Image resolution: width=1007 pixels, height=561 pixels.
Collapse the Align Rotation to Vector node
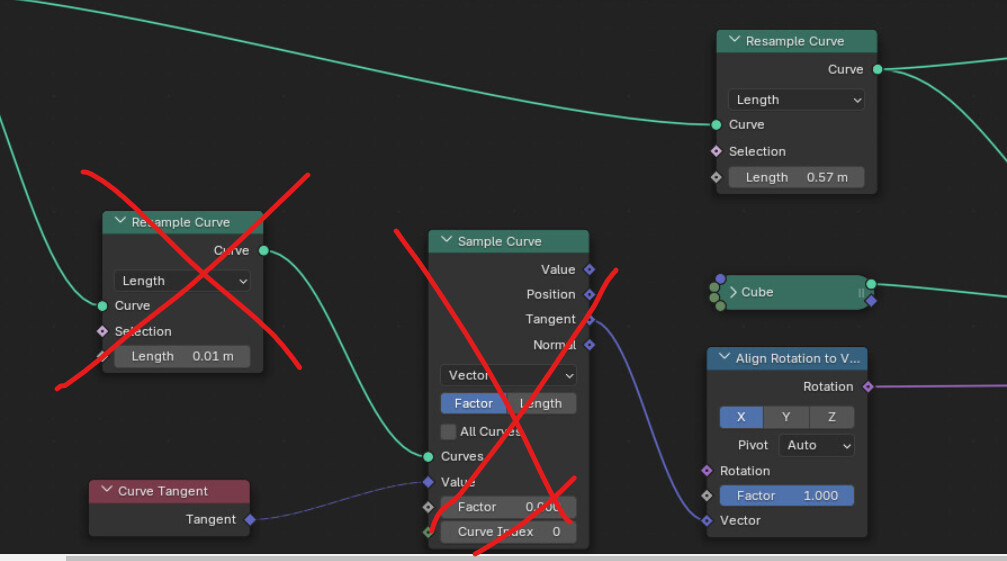coord(724,357)
